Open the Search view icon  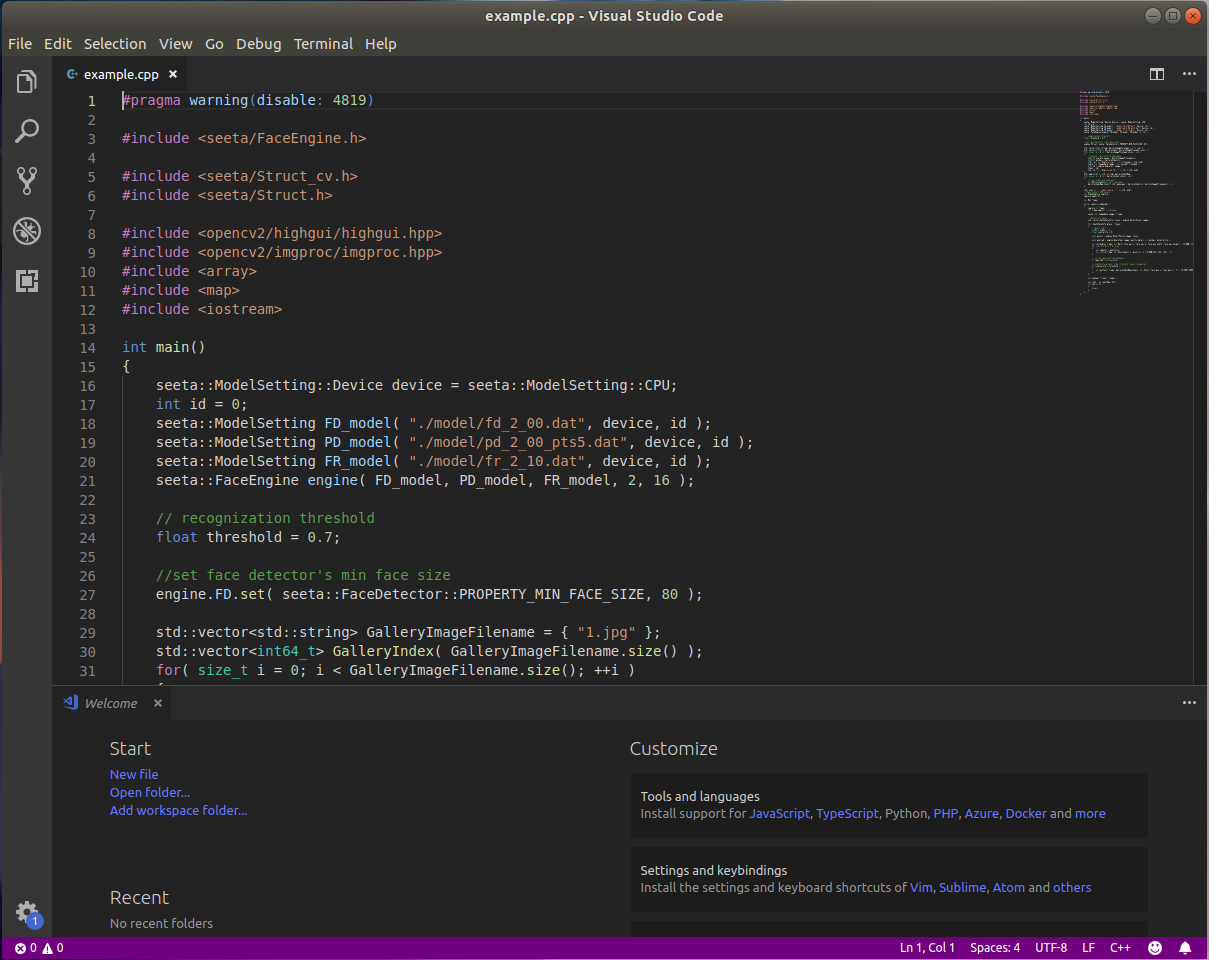point(27,131)
